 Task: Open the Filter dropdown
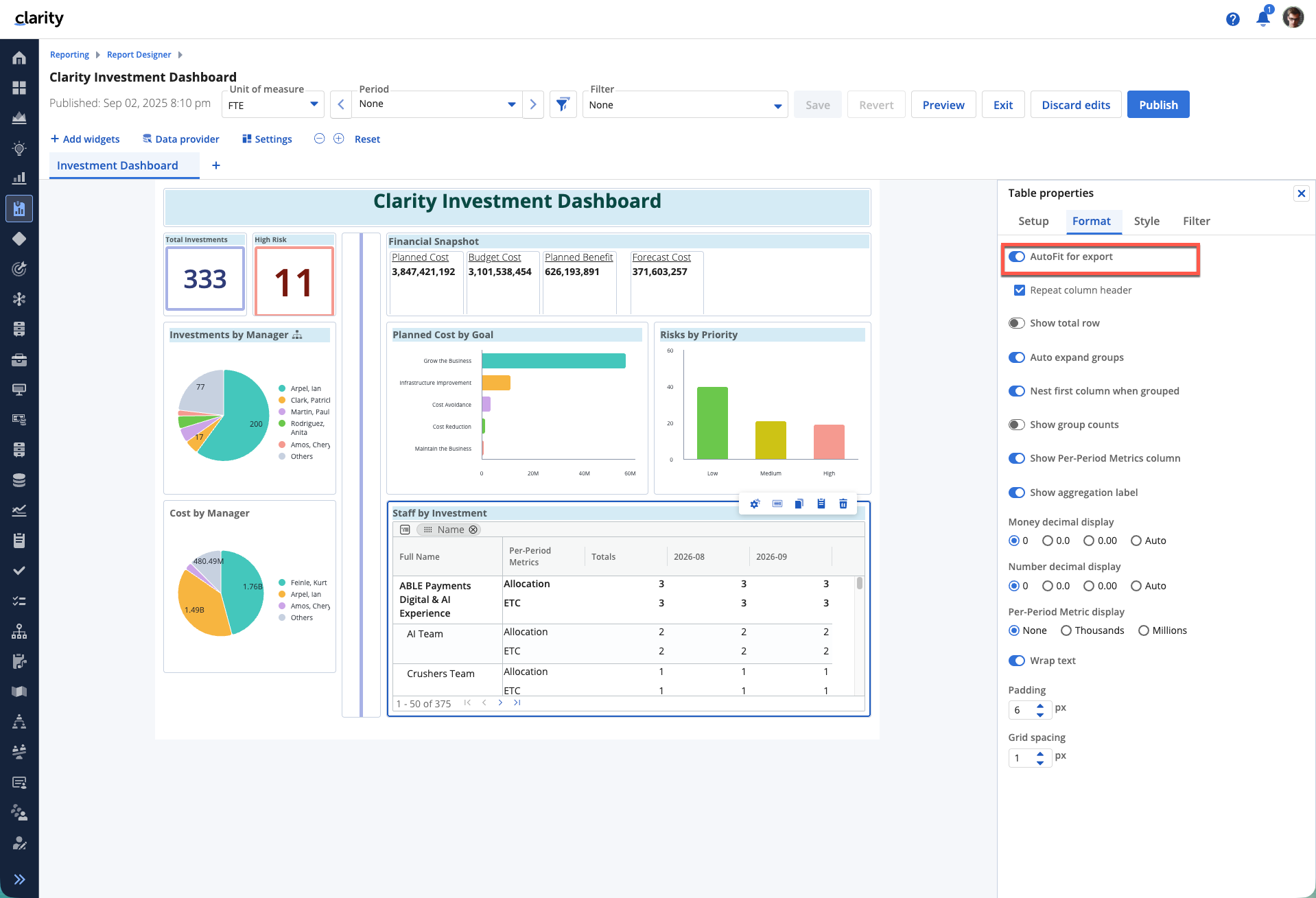(685, 105)
